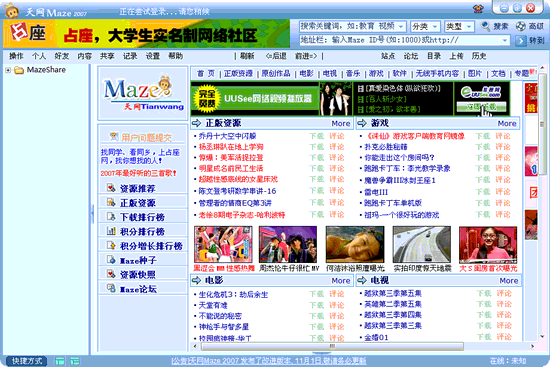
Task: Open the 分类 dropdown
Action: 425,26
